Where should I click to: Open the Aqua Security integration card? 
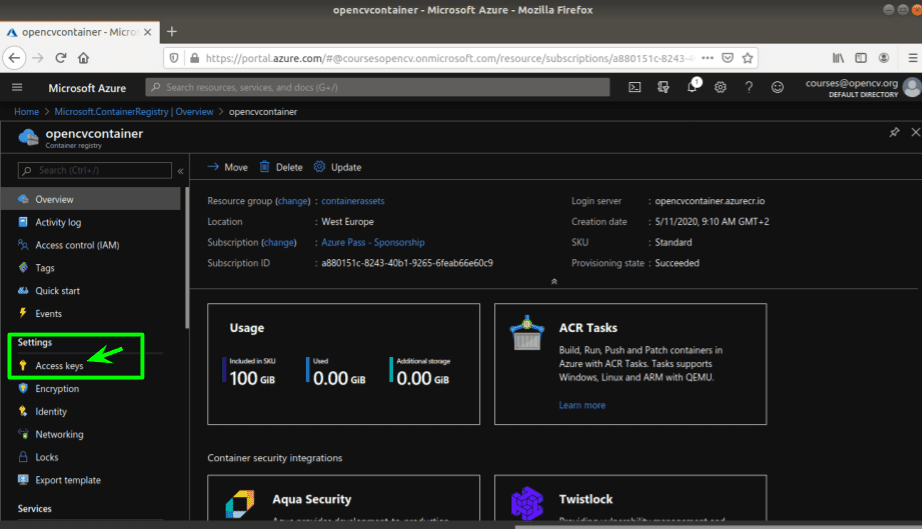[343, 498]
